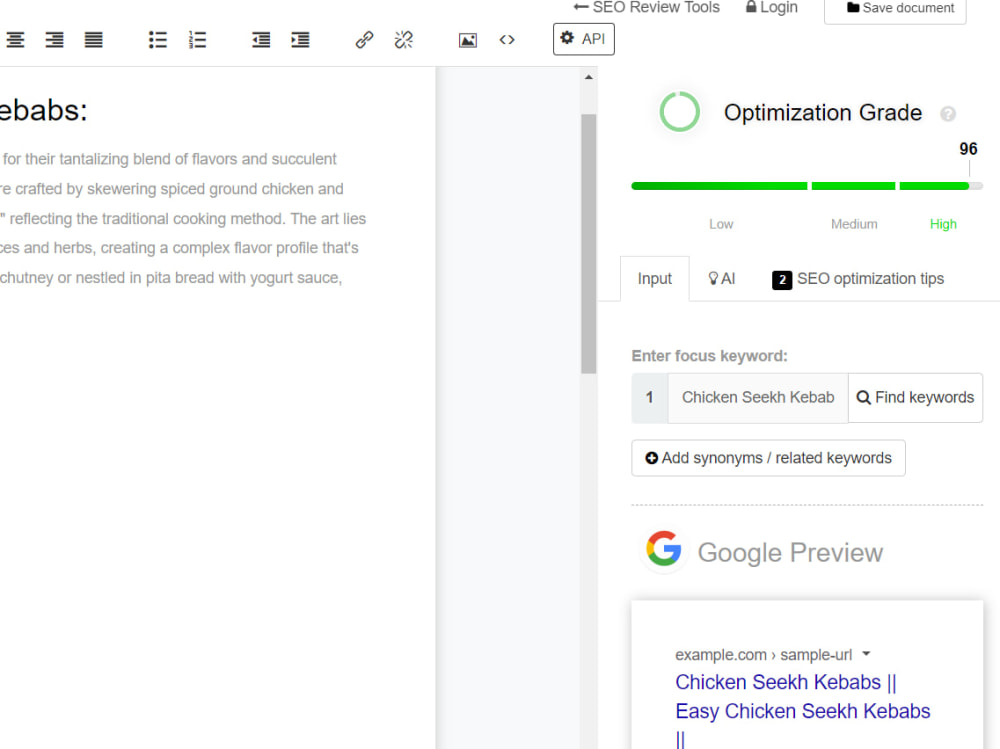Click Optimization Grade help question mark
Viewport: 1000px width, 749px height.
click(948, 114)
